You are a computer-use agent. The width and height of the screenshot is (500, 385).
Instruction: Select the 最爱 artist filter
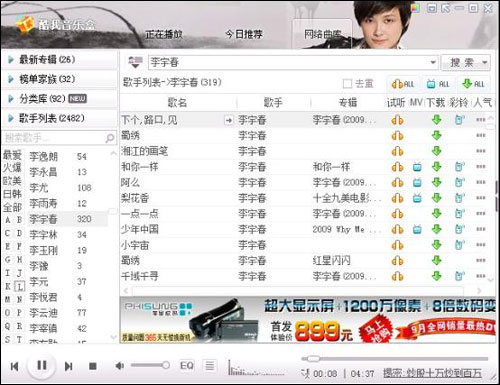pos(12,155)
